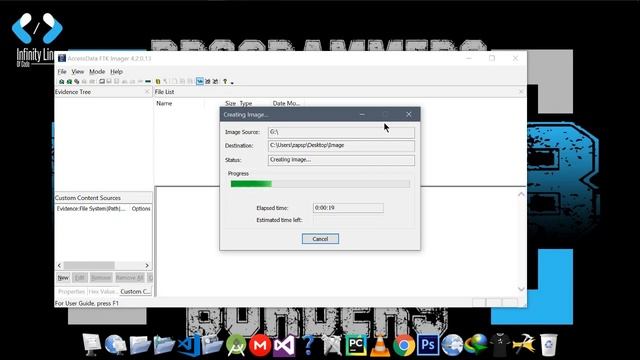Click the New button in Custom Content Sources
Viewport: 640px width, 360px height.
(x=63, y=278)
